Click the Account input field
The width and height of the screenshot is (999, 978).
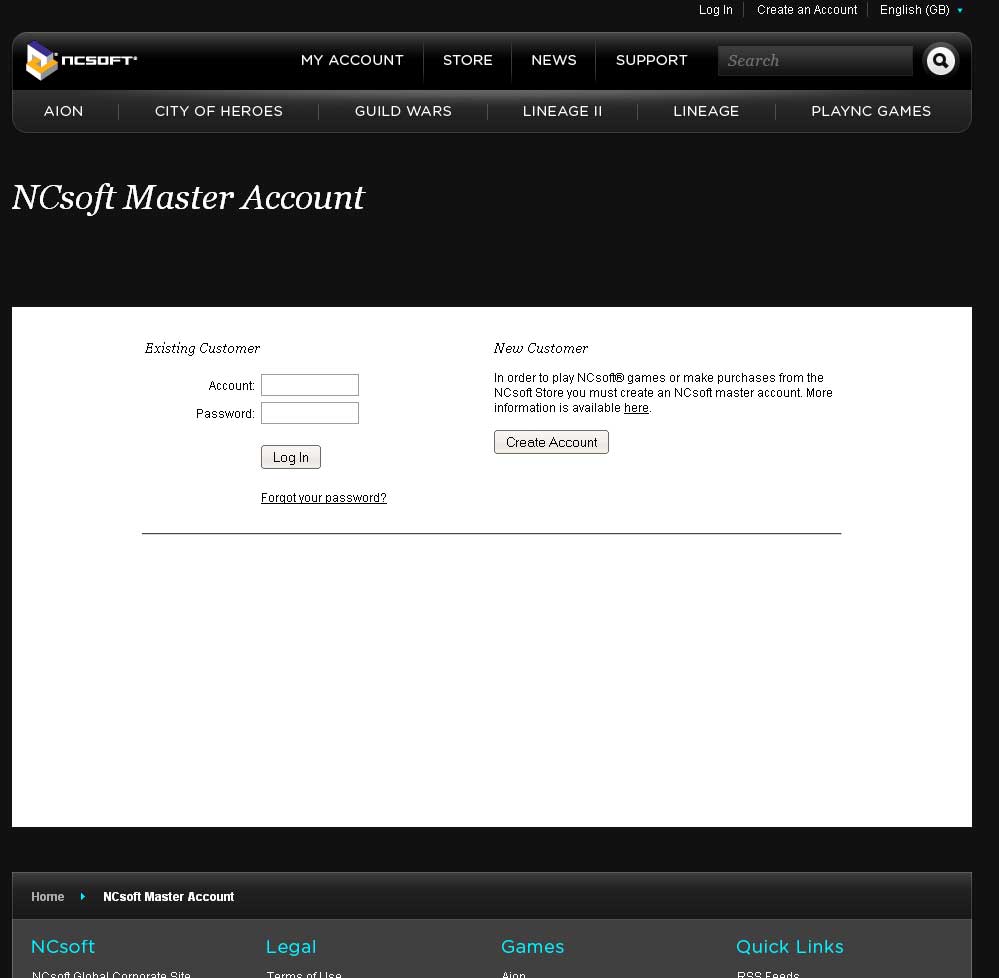click(x=310, y=385)
